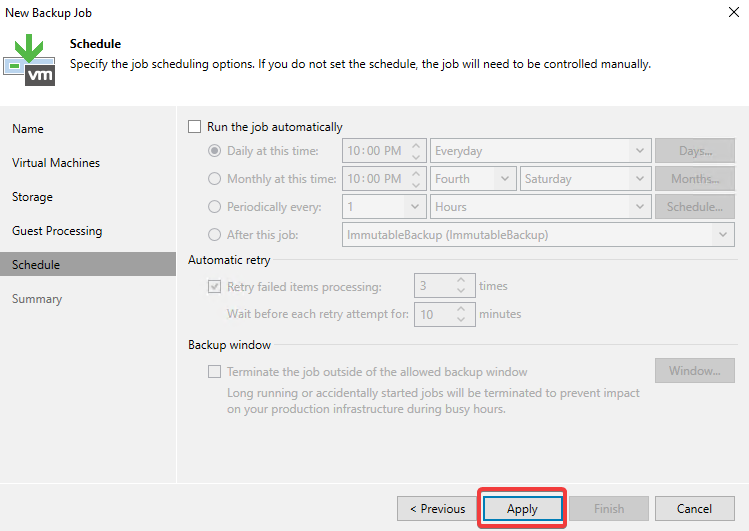Increase retry failed items count up arrow

point(461,281)
